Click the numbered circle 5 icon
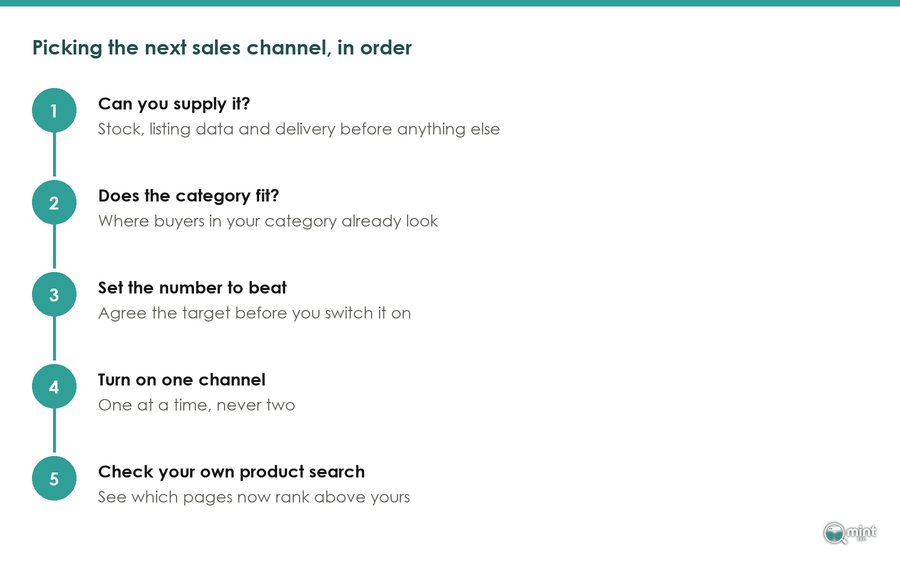The image size is (900, 568). [54, 478]
